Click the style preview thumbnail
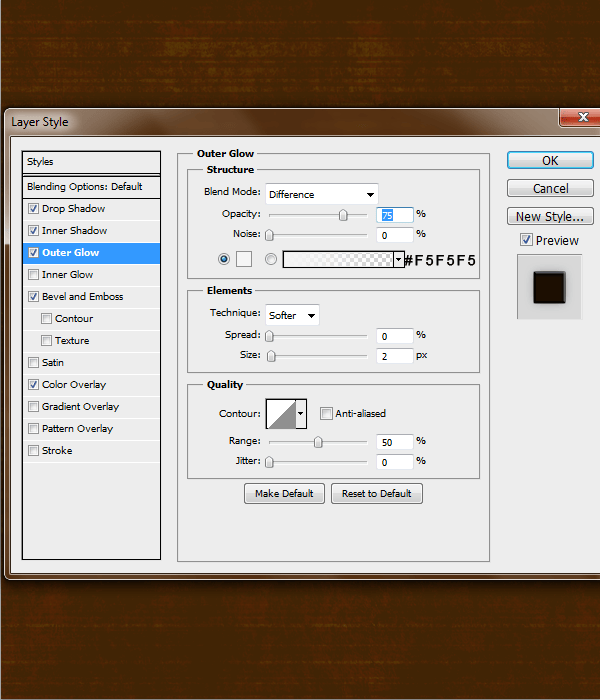Image resolution: width=600 pixels, height=700 pixels. 549,287
